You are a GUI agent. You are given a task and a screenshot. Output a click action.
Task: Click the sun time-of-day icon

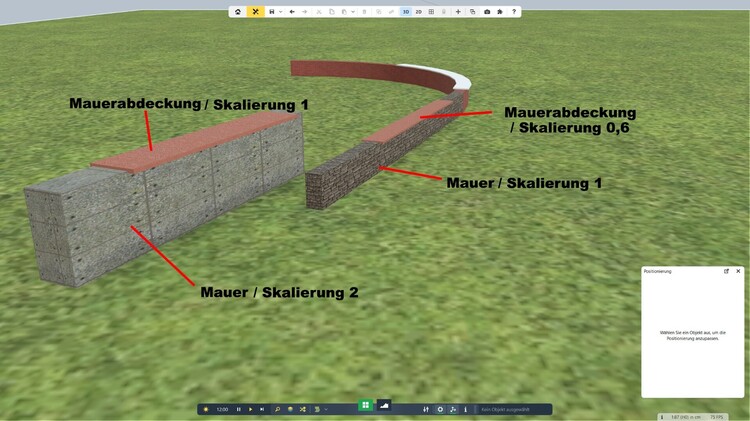point(206,410)
